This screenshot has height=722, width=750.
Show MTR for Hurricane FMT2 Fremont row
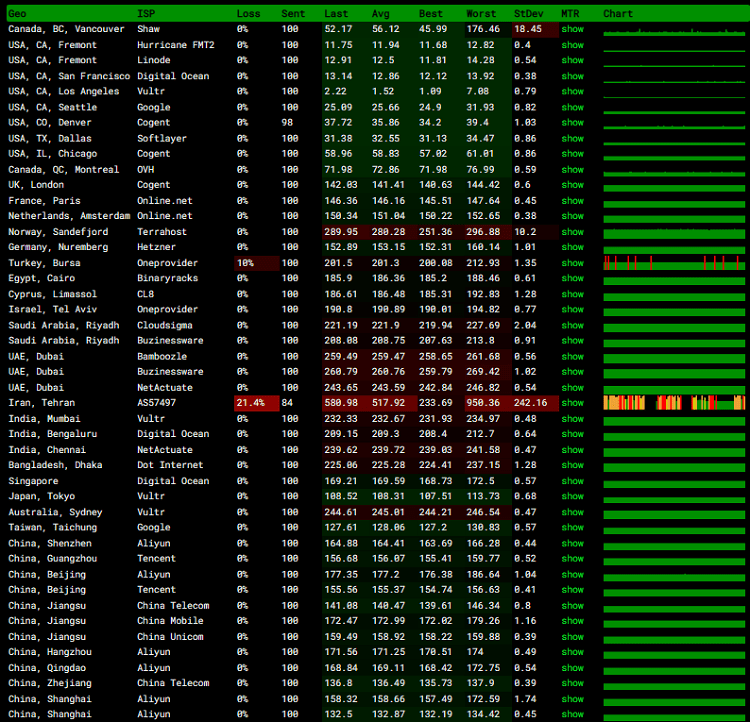[x=573, y=45]
